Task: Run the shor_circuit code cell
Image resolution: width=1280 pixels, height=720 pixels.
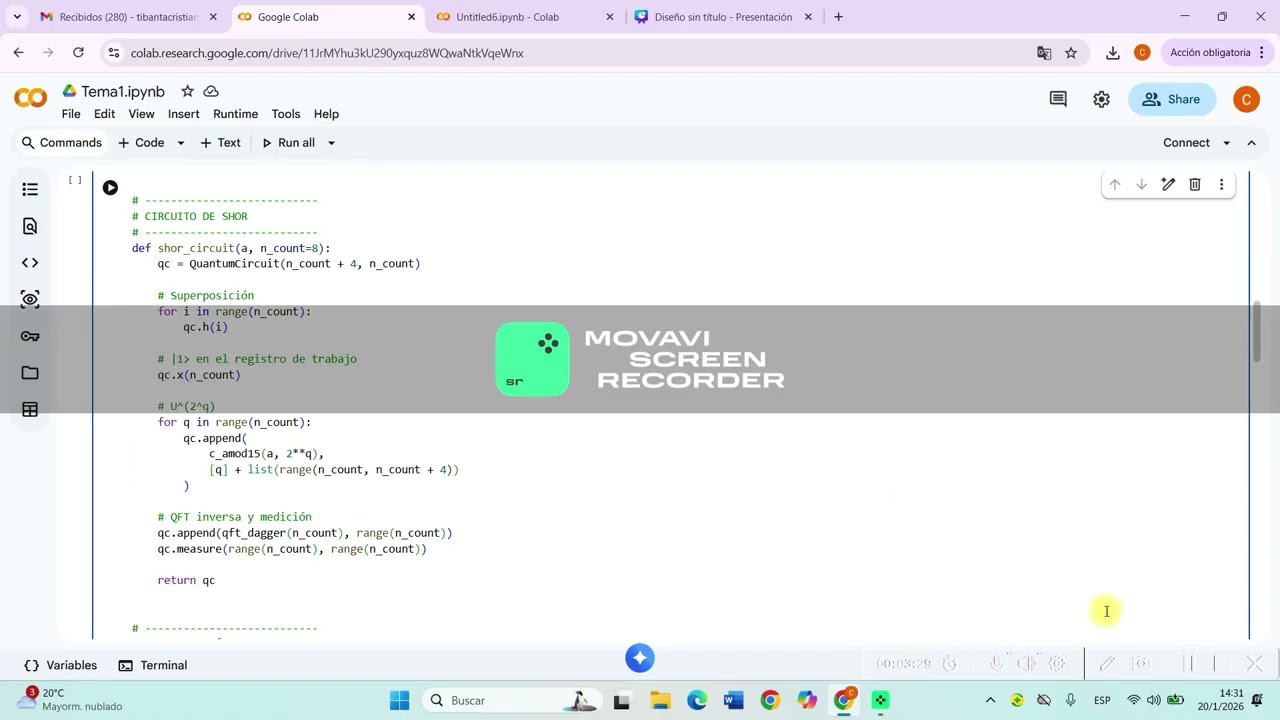Action: tap(110, 188)
